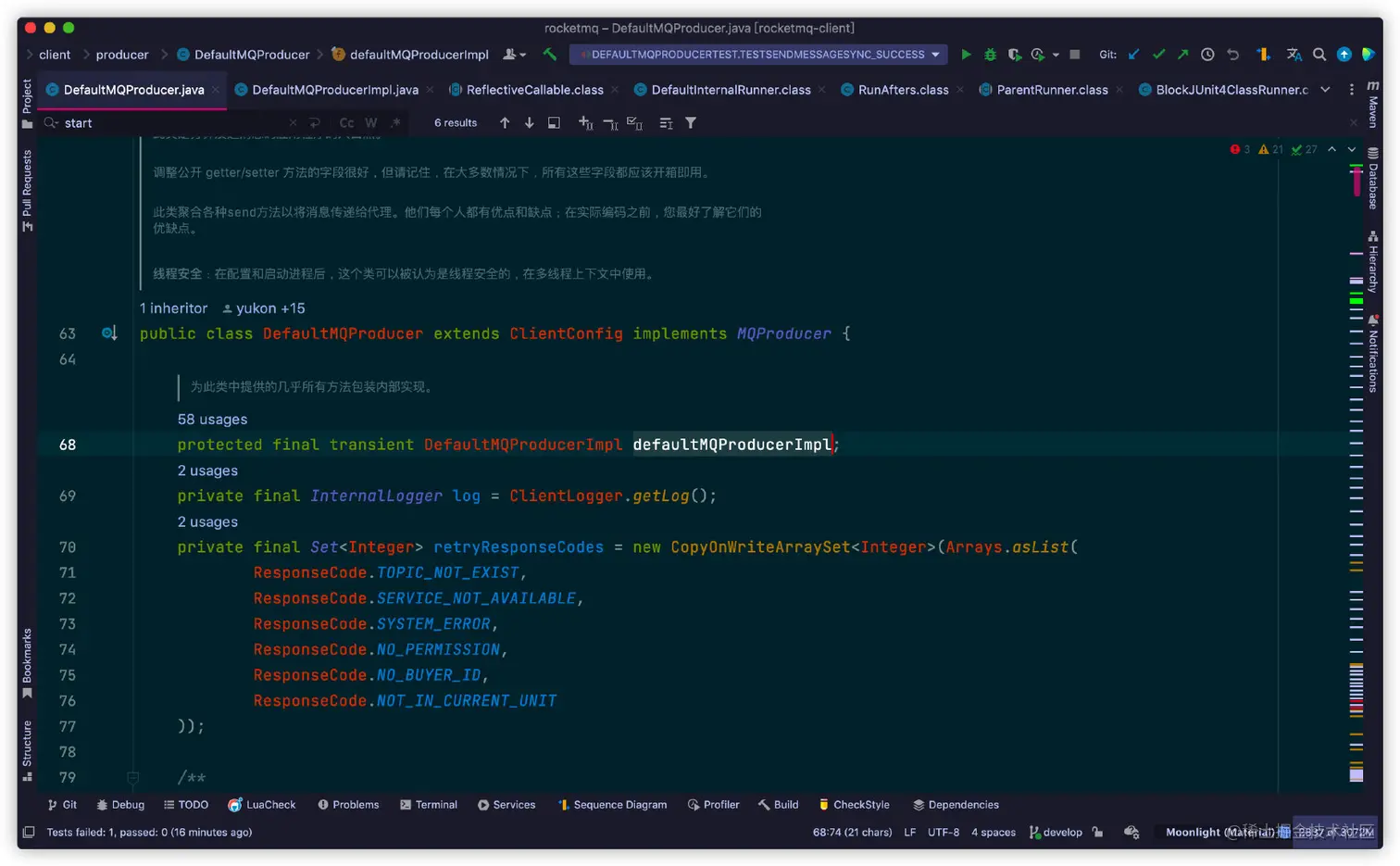Unselect occurrence in find bar

click(610, 122)
